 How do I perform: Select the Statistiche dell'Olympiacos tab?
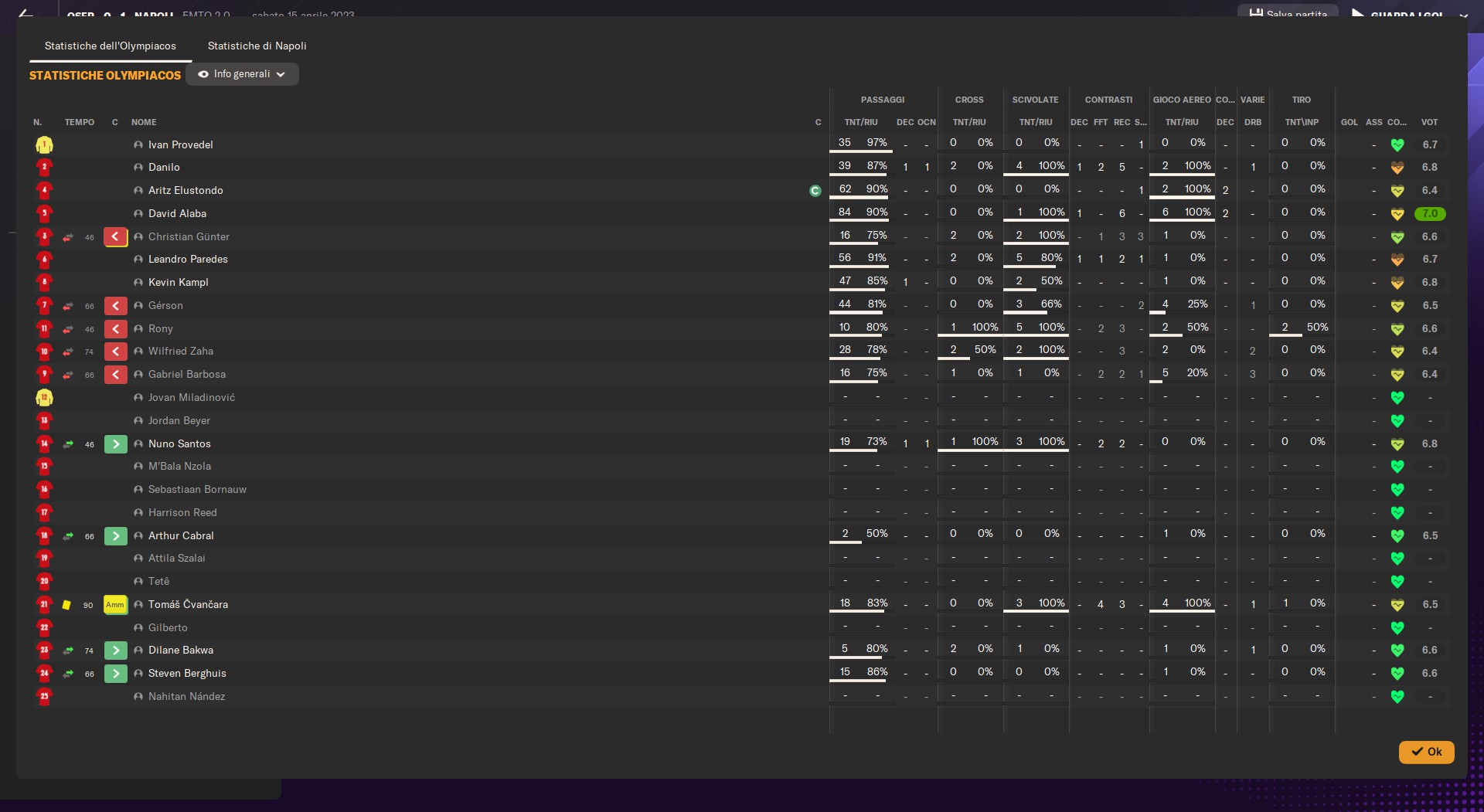point(111,46)
